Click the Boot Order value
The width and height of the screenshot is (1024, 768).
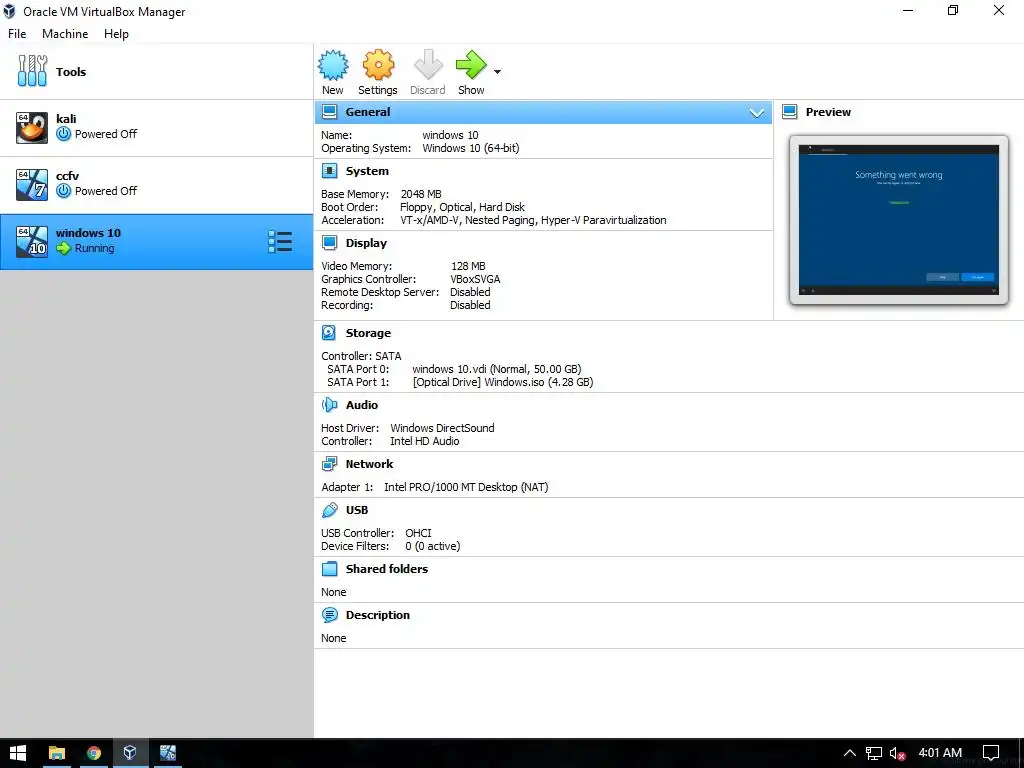(462, 207)
